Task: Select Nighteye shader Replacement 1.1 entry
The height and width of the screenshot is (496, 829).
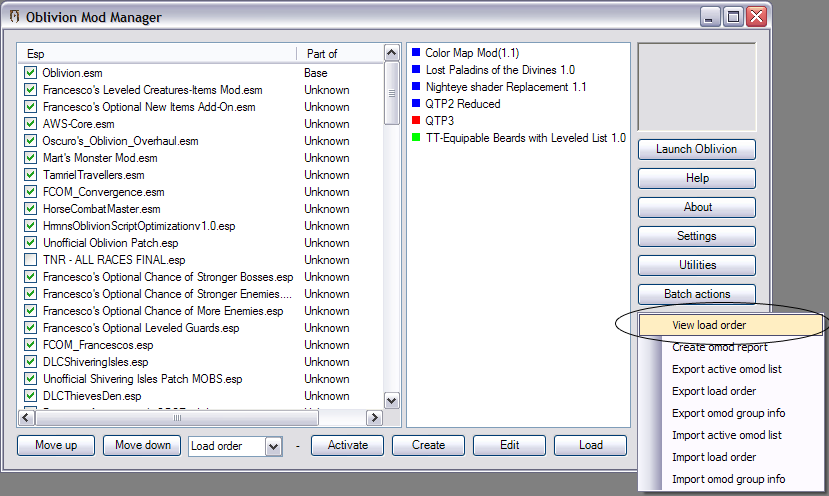Action: (506, 87)
